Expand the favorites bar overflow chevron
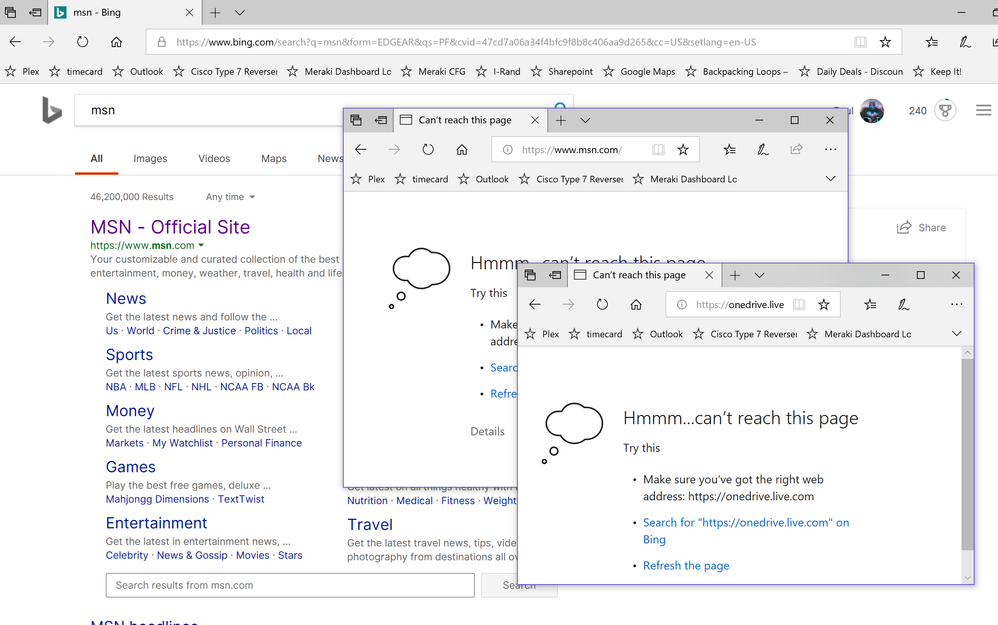Image resolution: width=998 pixels, height=625 pixels. pyautogui.click(x=830, y=178)
